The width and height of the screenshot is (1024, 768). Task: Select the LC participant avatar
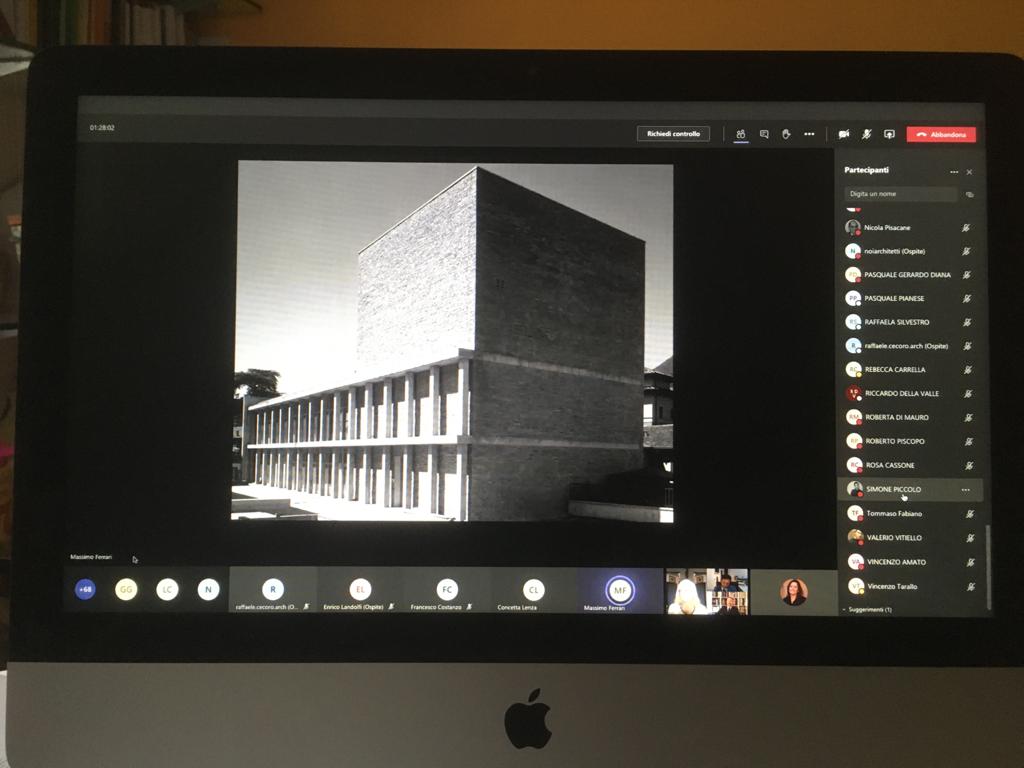[x=167, y=589]
